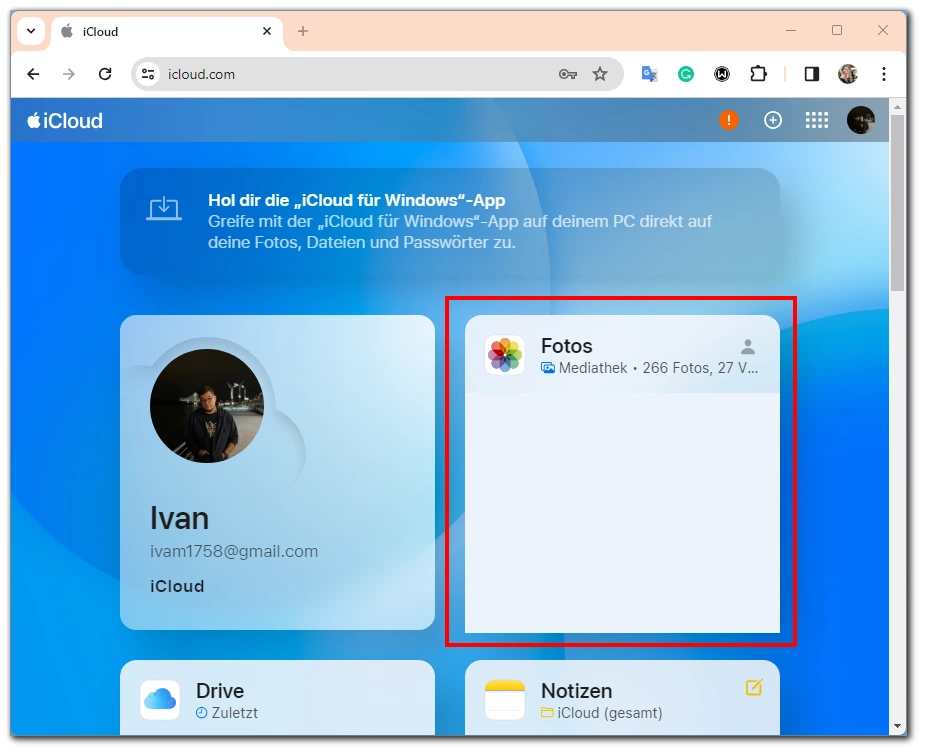Click the name Ivan on profile tile
Image resolution: width=925 pixels, height=754 pixels.
coord(179,518)
